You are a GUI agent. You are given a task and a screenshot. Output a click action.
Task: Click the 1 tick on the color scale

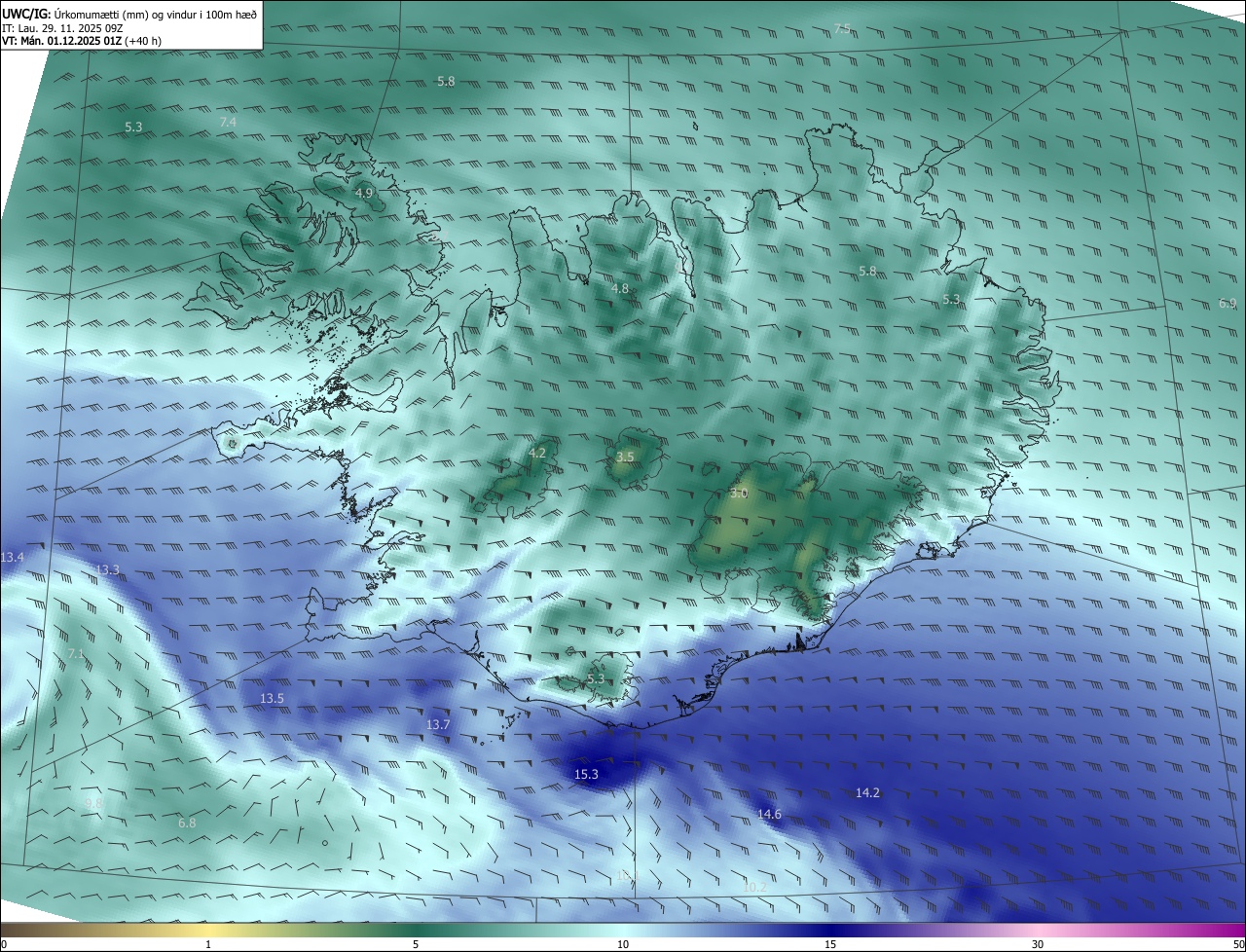pyautogui.click(x=209, y=944)
